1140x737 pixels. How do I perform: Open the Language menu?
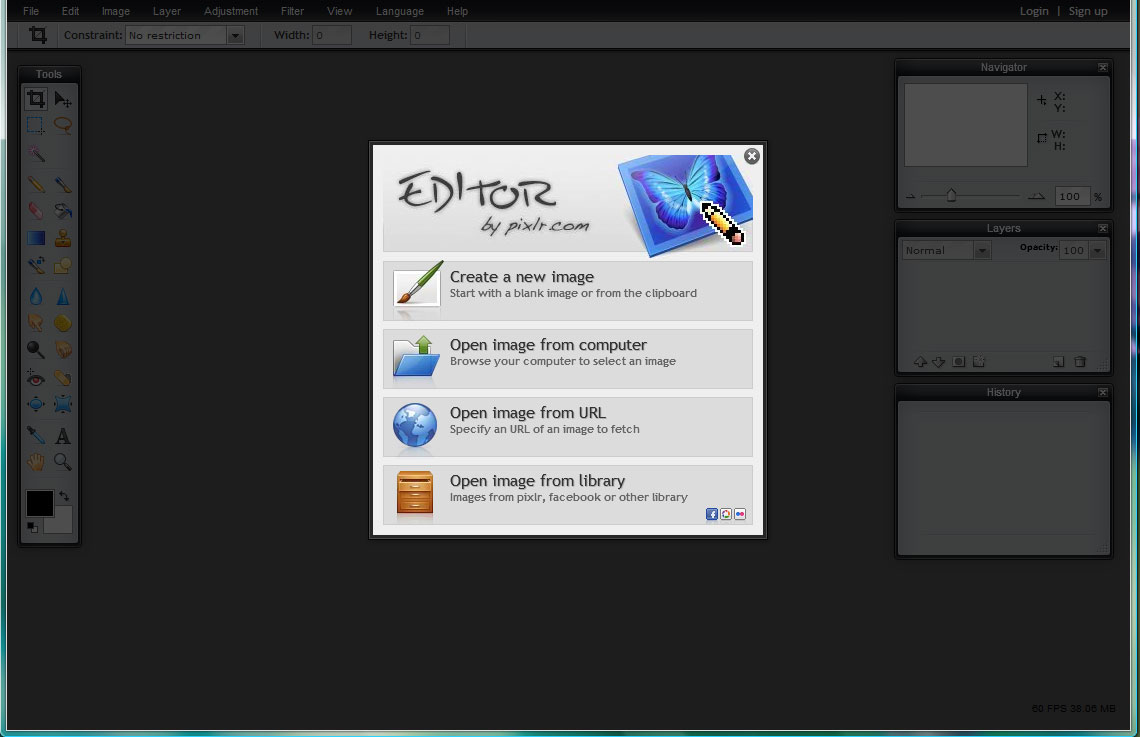tap(400, 11)
